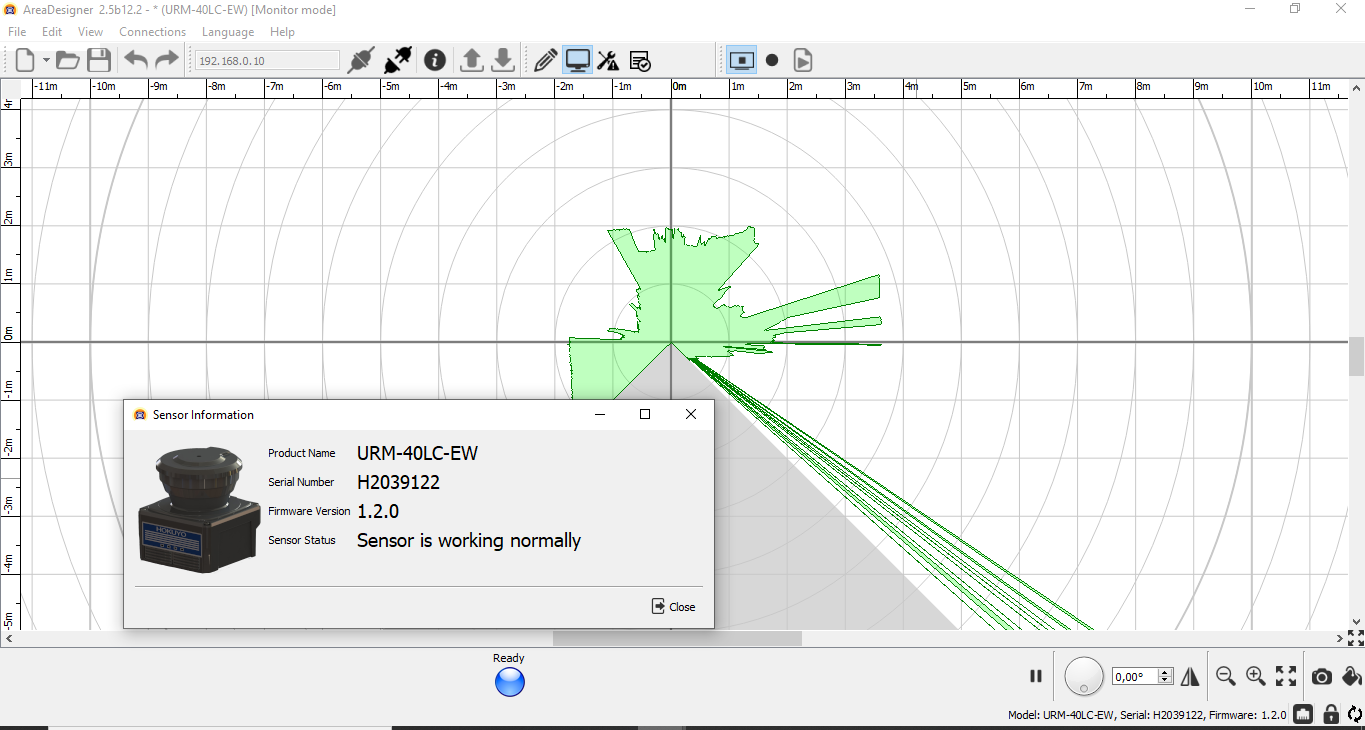The height and width of the screenshot is (730, 1365).
Task: Zoom in on the scan view
Action: (x=1256, y=676)
